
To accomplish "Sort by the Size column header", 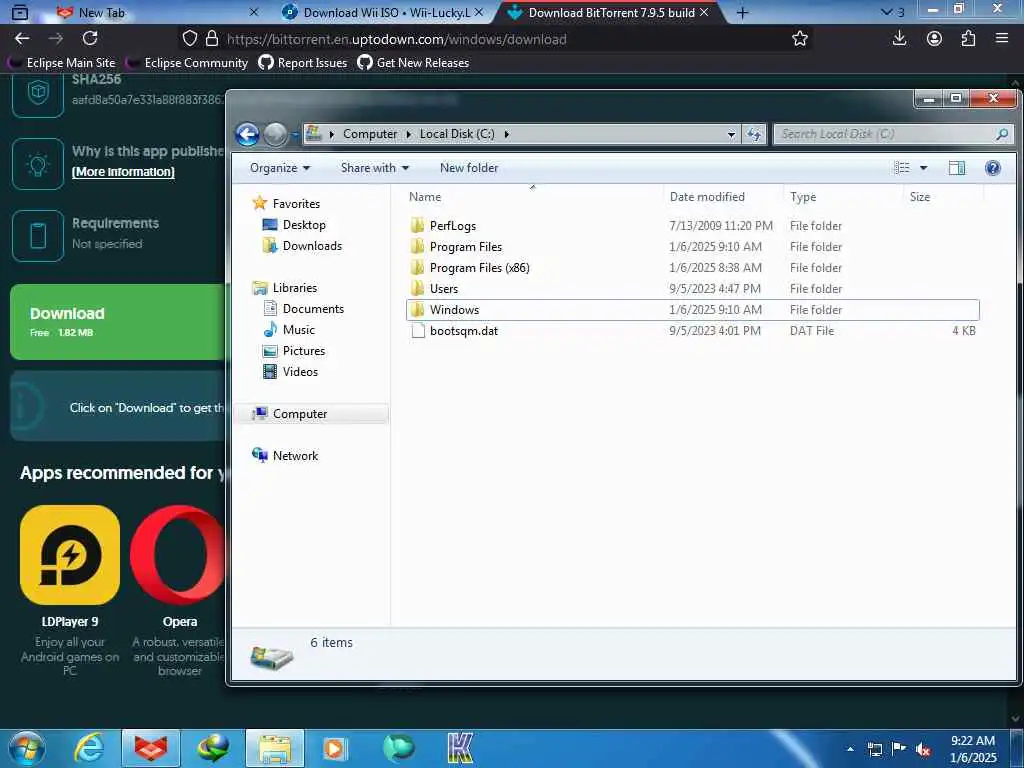I will coord(920,197).
